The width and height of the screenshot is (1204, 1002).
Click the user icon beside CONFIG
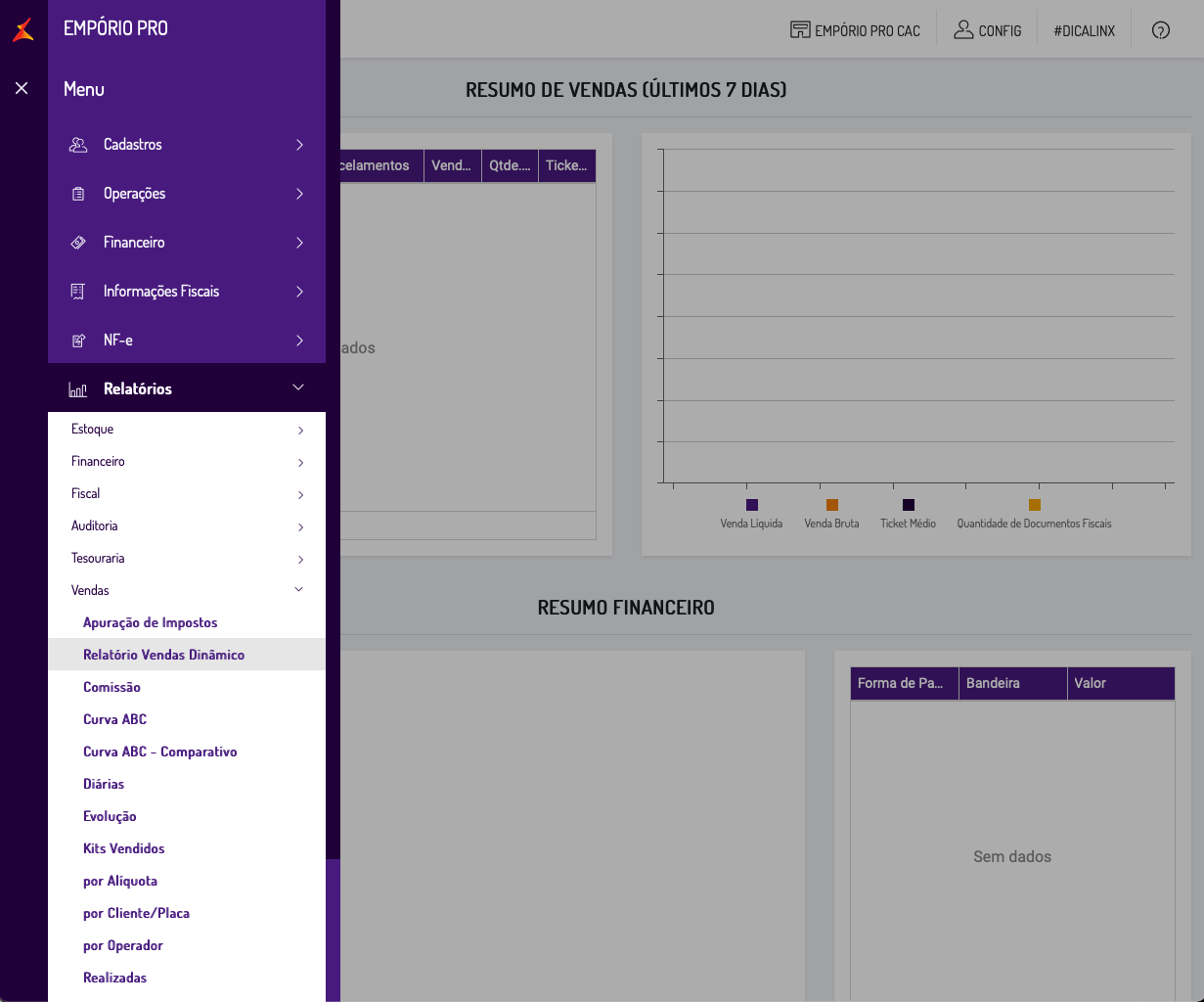pos(963,30)
